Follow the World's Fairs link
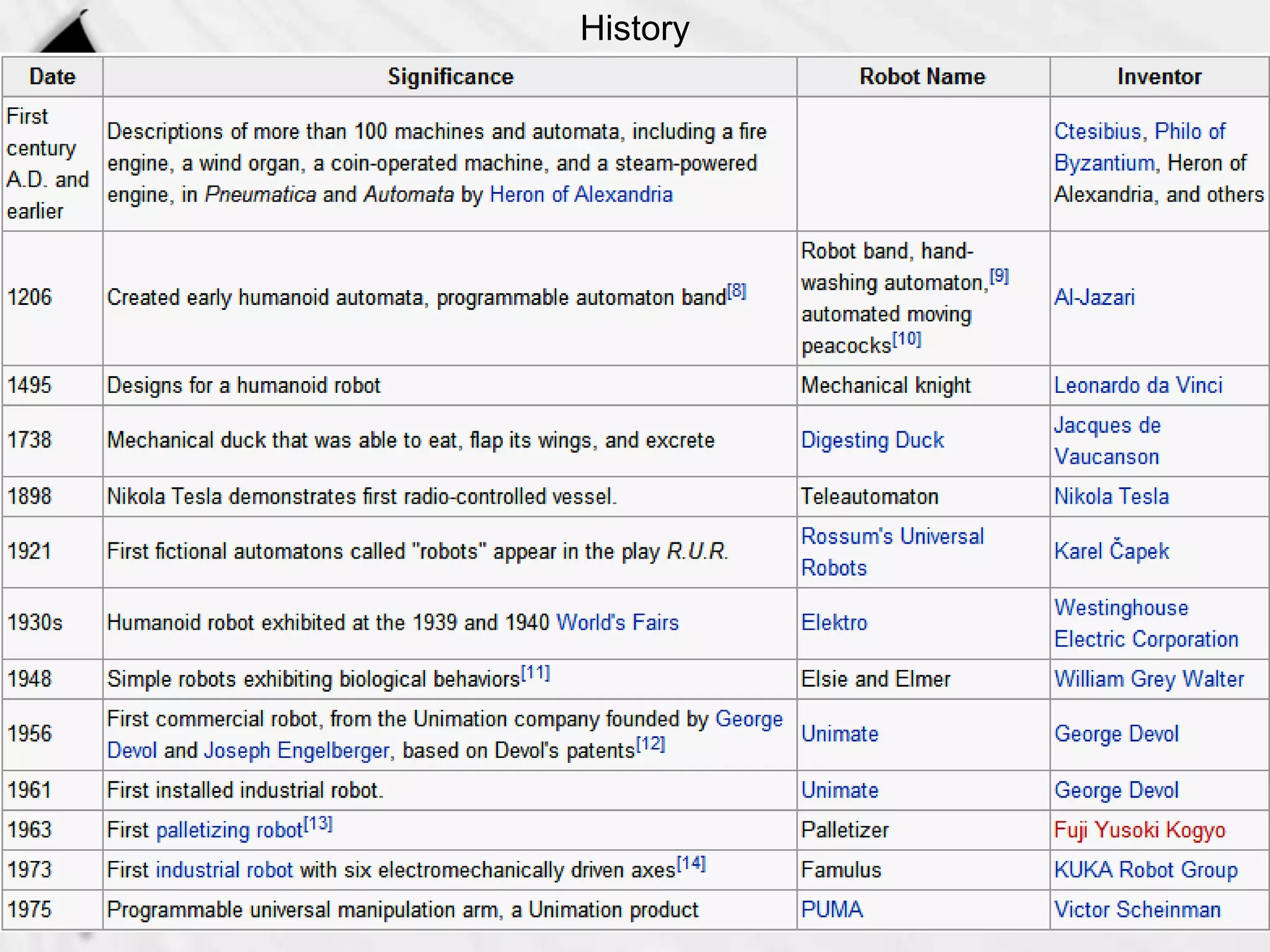The height and width of the screenshot is (952, 1270). pos(618,622)
